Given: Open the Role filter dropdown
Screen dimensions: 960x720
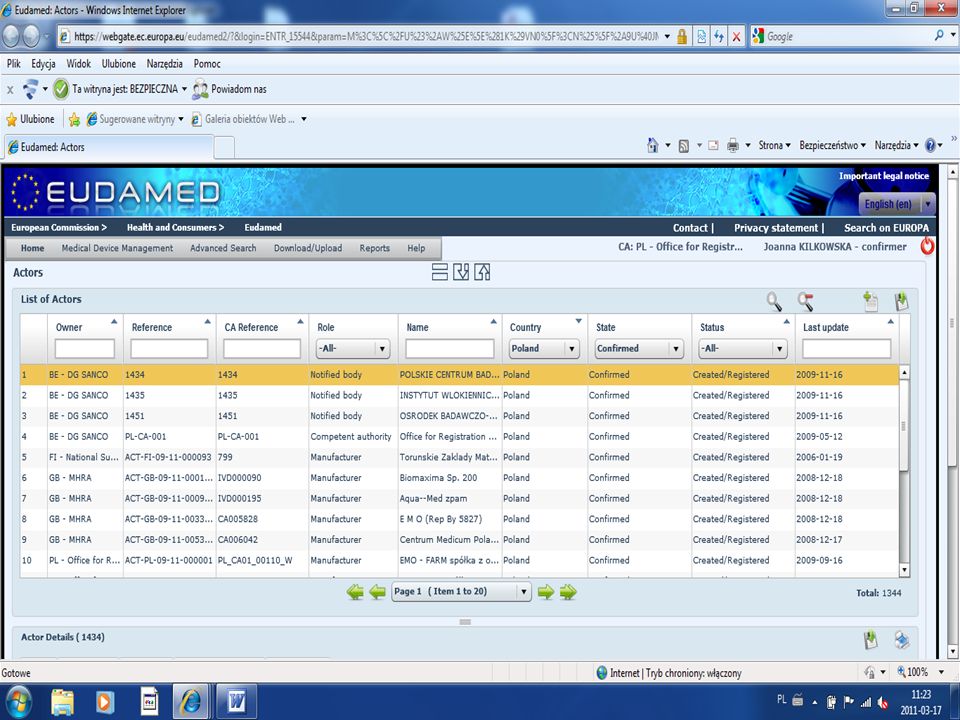Looking at the screenshot, I should coord(354,348).
